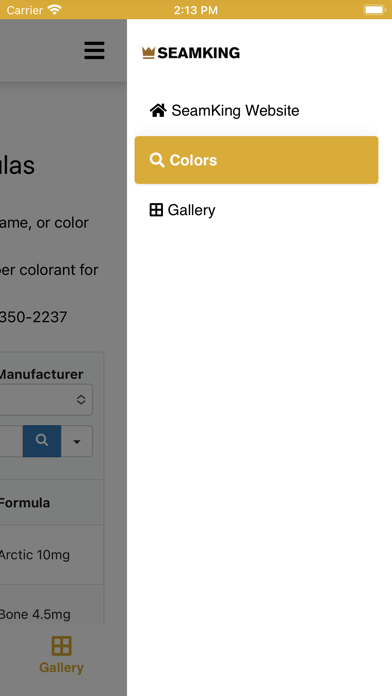This screenshot has width=392, height=696.
Task: Tap the hamburger menu icon
Action: (94, 51)
